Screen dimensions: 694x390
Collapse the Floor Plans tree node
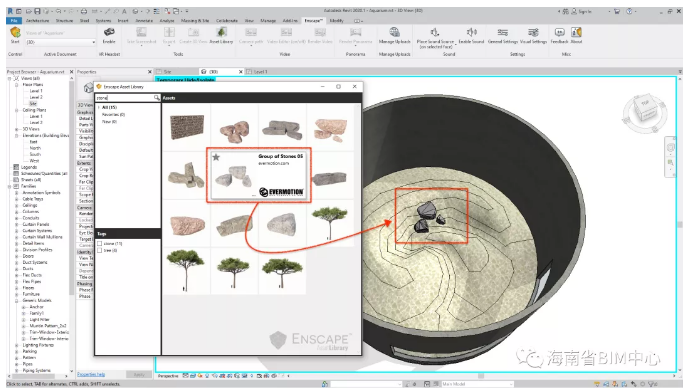click(16, 85)
